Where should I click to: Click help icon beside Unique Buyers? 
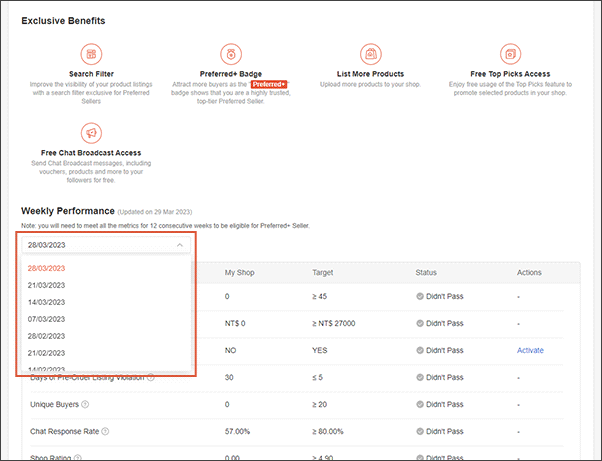(87, 404)
